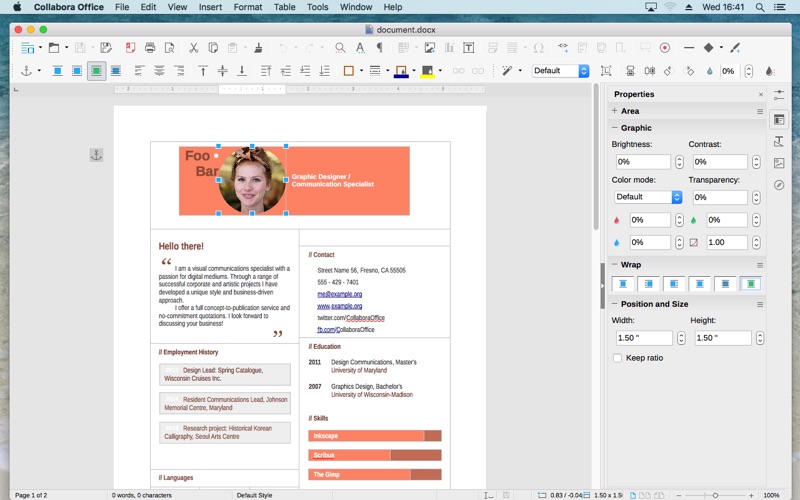
Task: Click the Record changes red dot icon
Action: pyautogui.click(x=664, y=48)
